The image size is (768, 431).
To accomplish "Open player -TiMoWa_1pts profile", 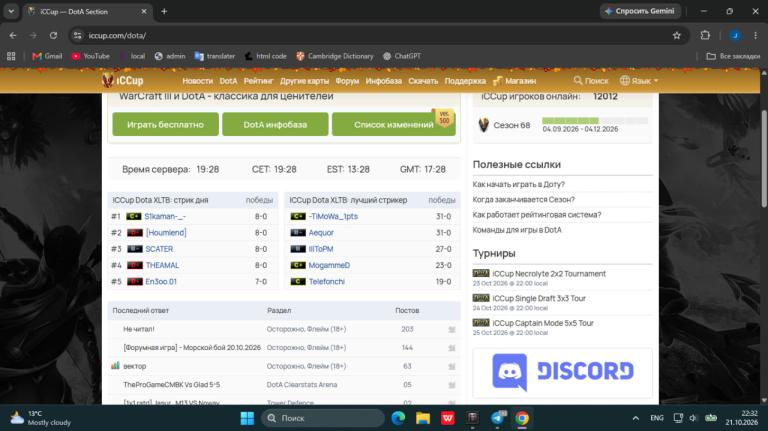I will [333, 216].
